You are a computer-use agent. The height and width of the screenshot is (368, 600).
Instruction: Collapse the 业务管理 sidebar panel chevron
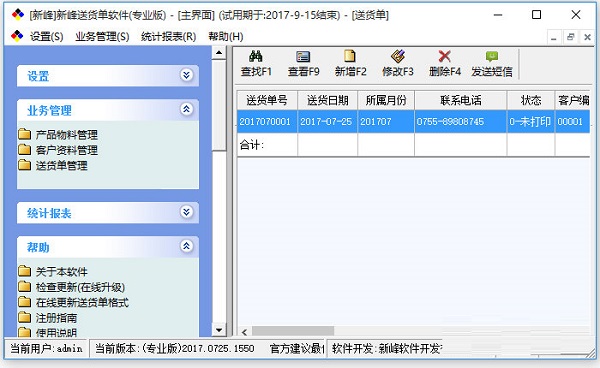tap(186, 109)
